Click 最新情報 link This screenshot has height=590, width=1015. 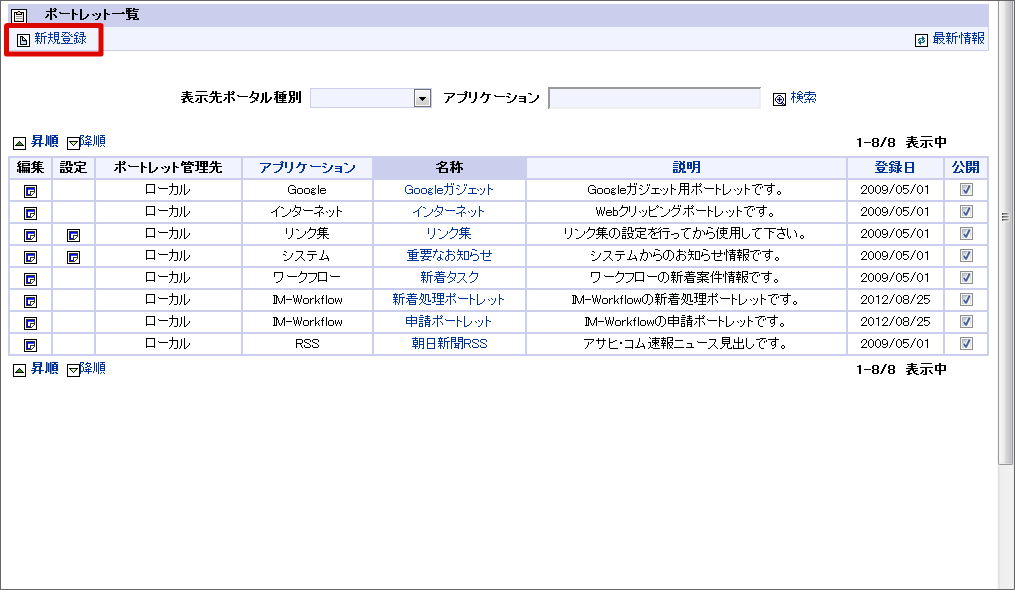[x=958, y=39]
